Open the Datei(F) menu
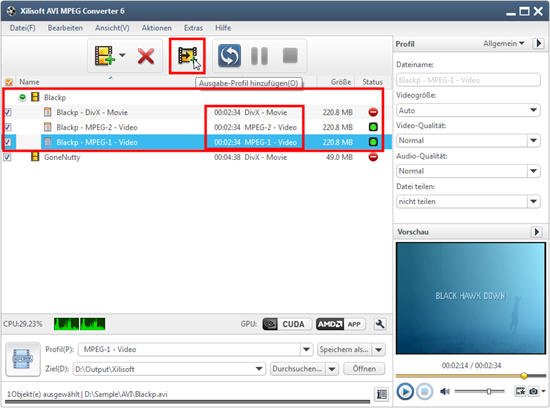This screenshot has width=550, height=408. (x=22, y=28)
